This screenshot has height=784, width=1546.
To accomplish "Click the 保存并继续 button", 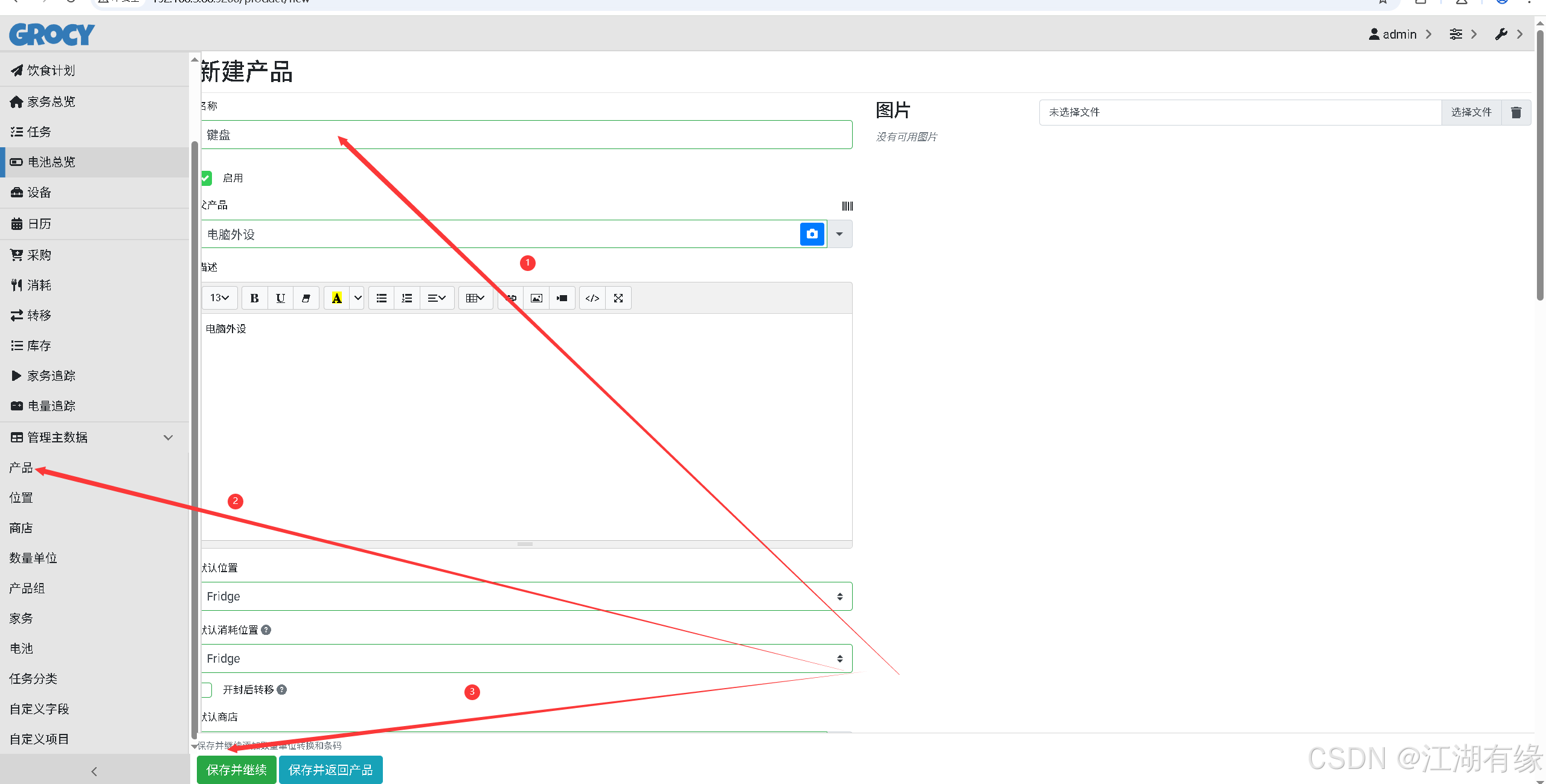I will point(236,770).
